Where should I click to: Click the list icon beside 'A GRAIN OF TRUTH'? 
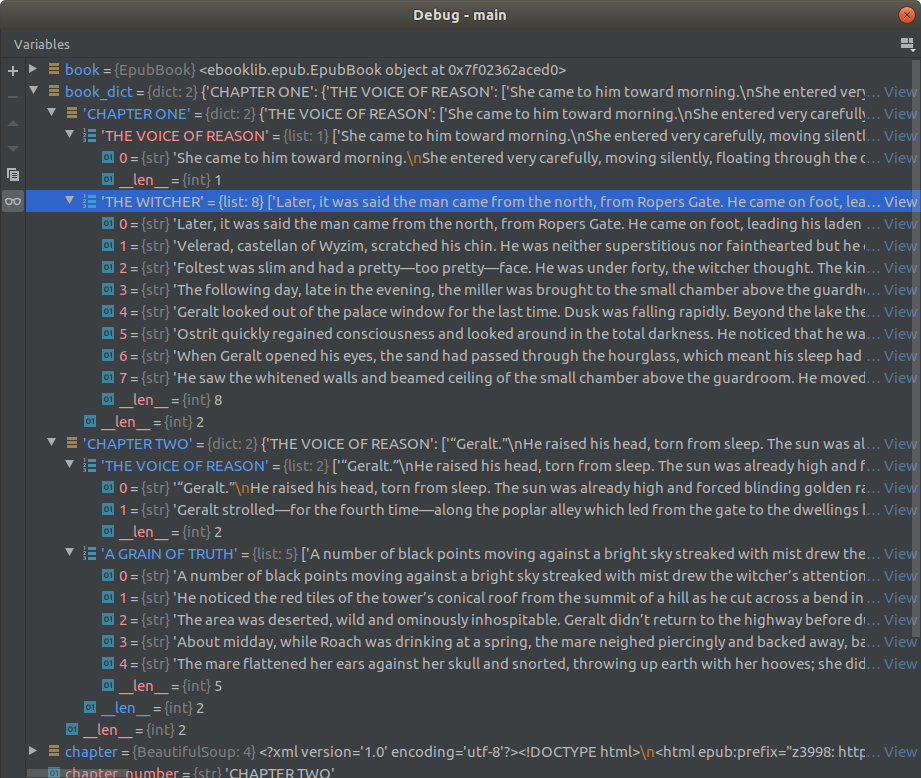coord(89,553)
